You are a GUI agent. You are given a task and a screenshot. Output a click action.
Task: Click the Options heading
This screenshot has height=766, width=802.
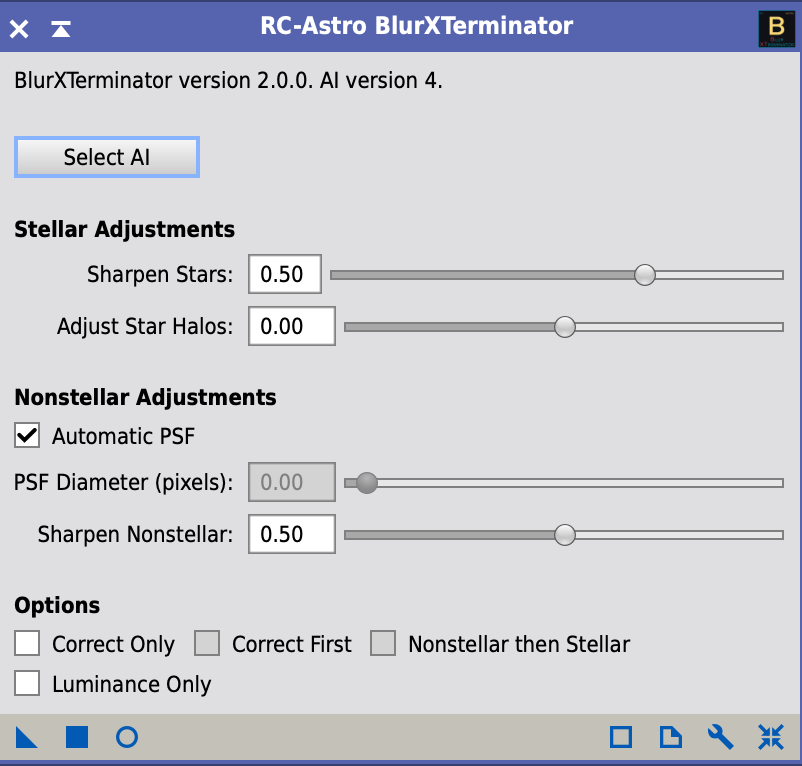pos(57,605)
